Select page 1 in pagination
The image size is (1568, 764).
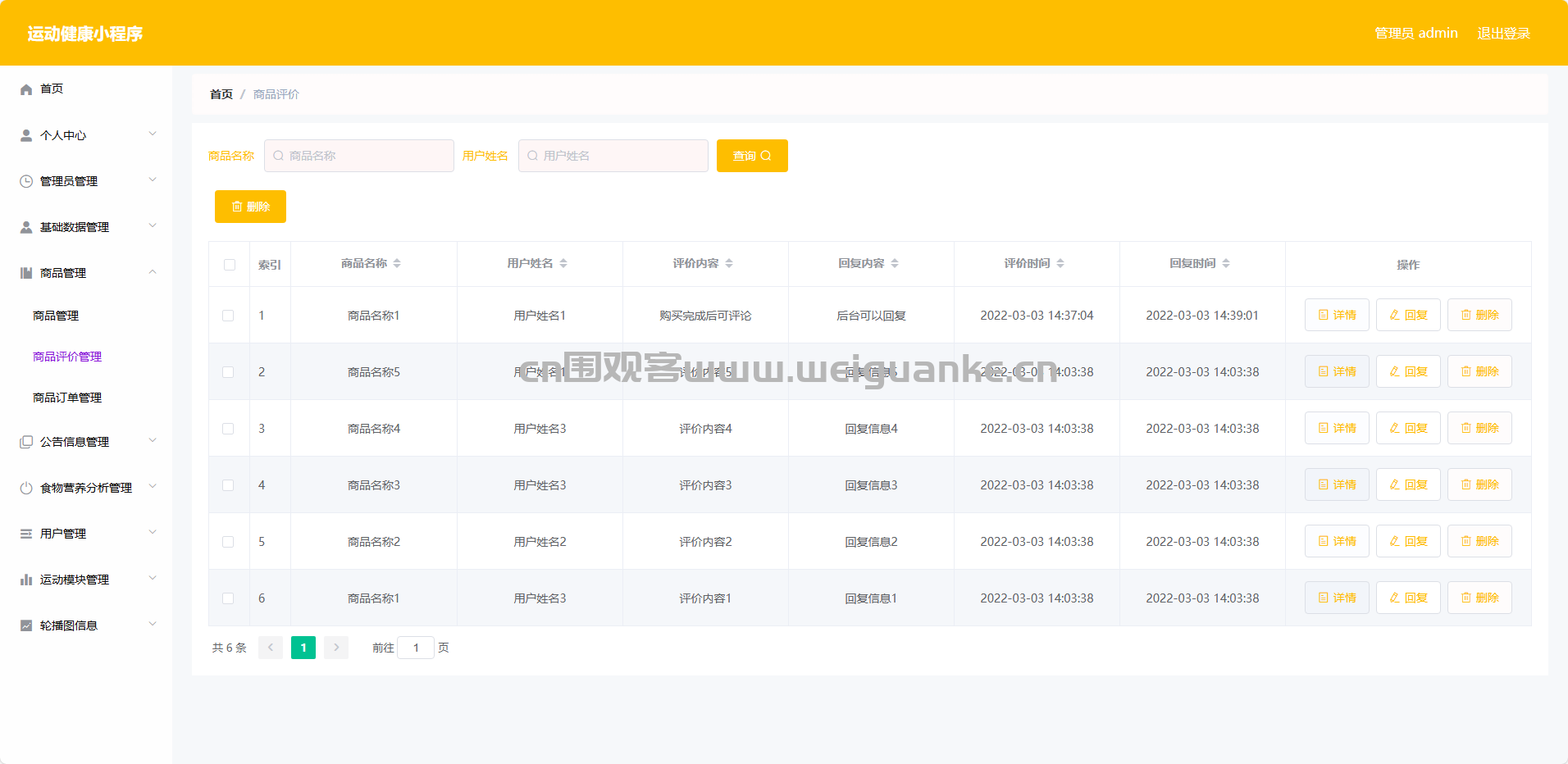point(303,648)
